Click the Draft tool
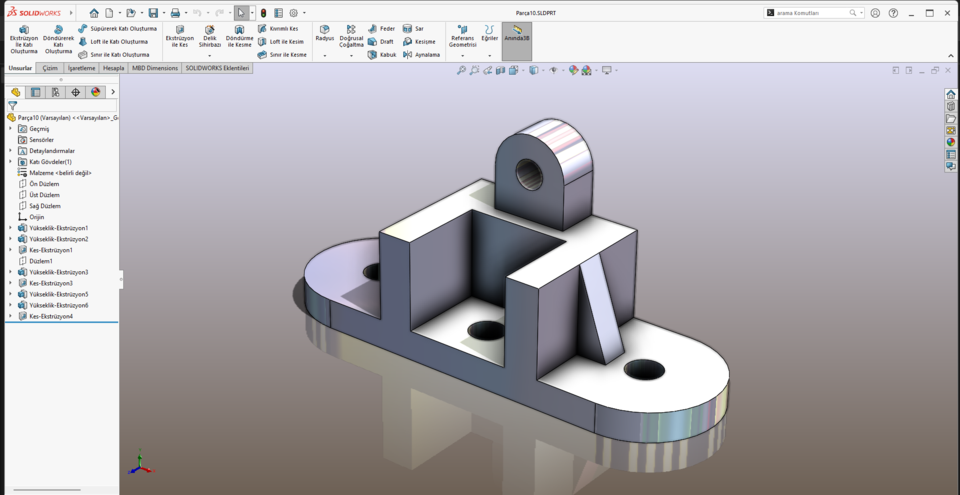The width and height of the screenshot is (960, 495). [381, 42]
